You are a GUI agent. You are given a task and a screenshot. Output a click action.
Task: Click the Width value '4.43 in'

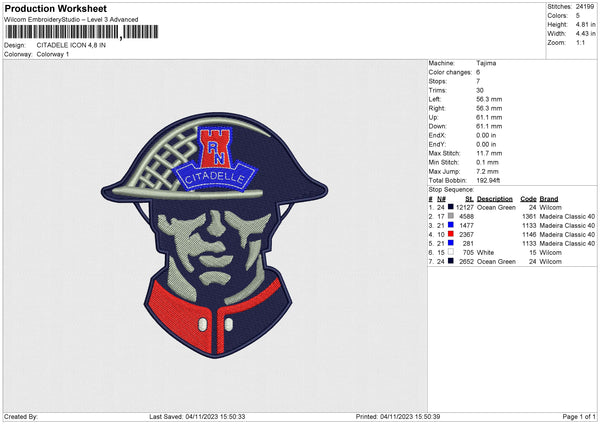pyautogui.click(x=585, y=34)
